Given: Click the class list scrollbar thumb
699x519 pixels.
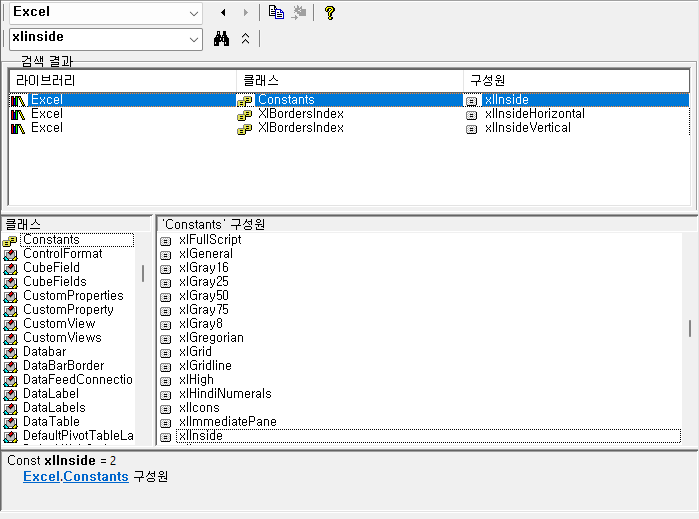Looking at the screenshot, I should click(143, 273).
